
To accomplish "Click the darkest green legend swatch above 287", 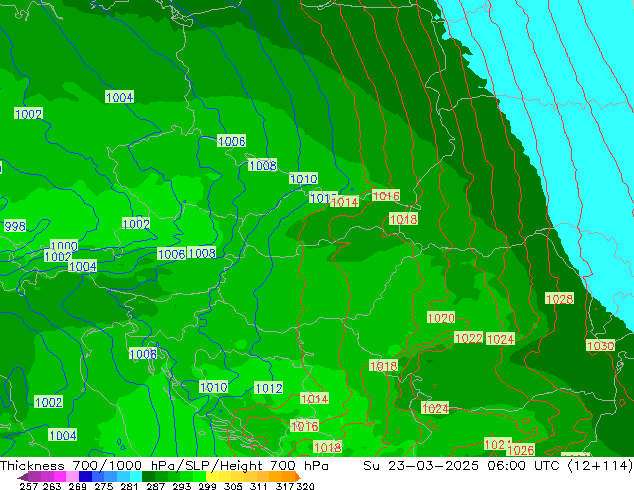I will tap(148, 476).
